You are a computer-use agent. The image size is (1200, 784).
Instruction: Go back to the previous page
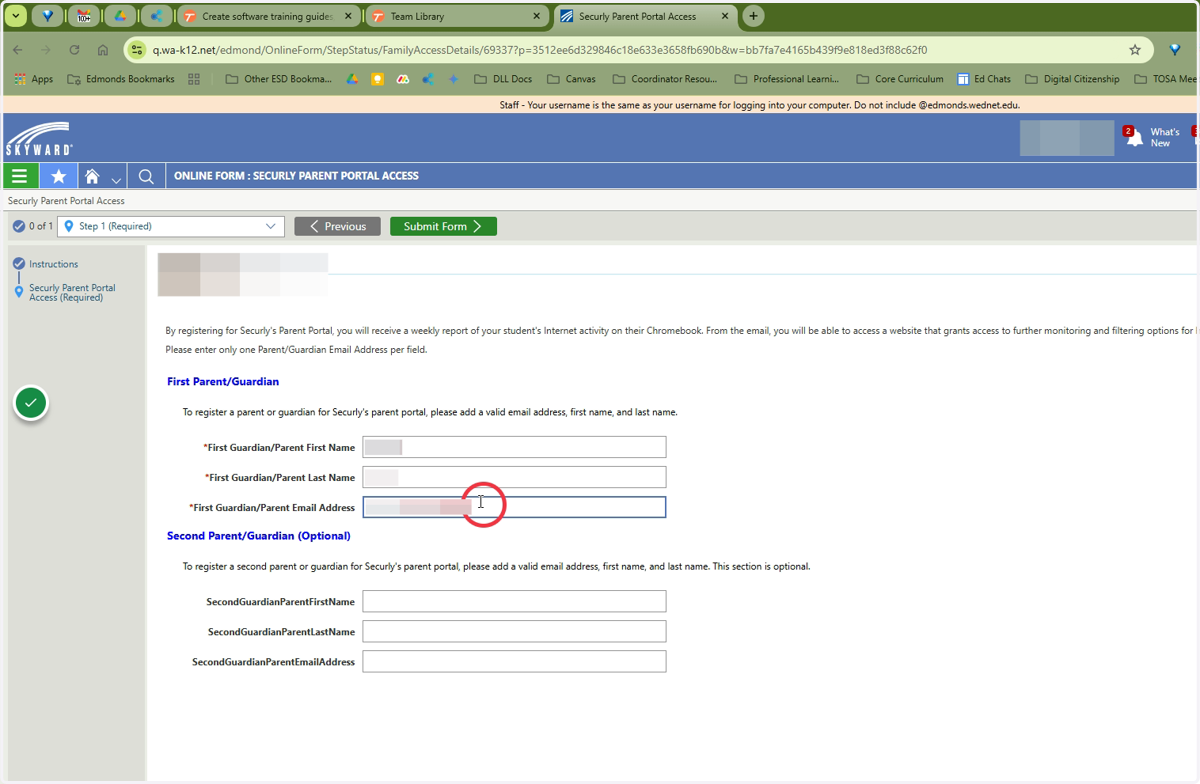click(17, 50)
